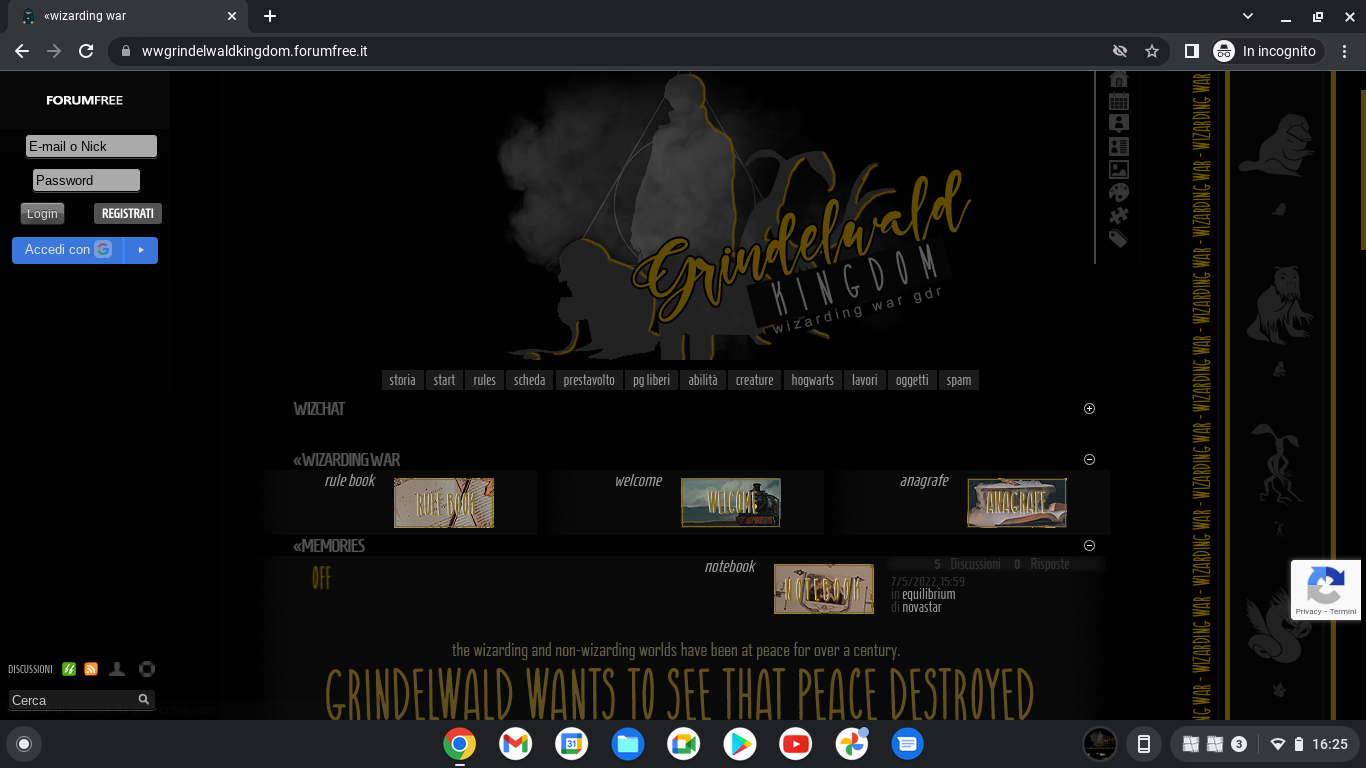Bookmark this page with the star icon
This screenshot has width=1366, height=768.
[1152, 50]
